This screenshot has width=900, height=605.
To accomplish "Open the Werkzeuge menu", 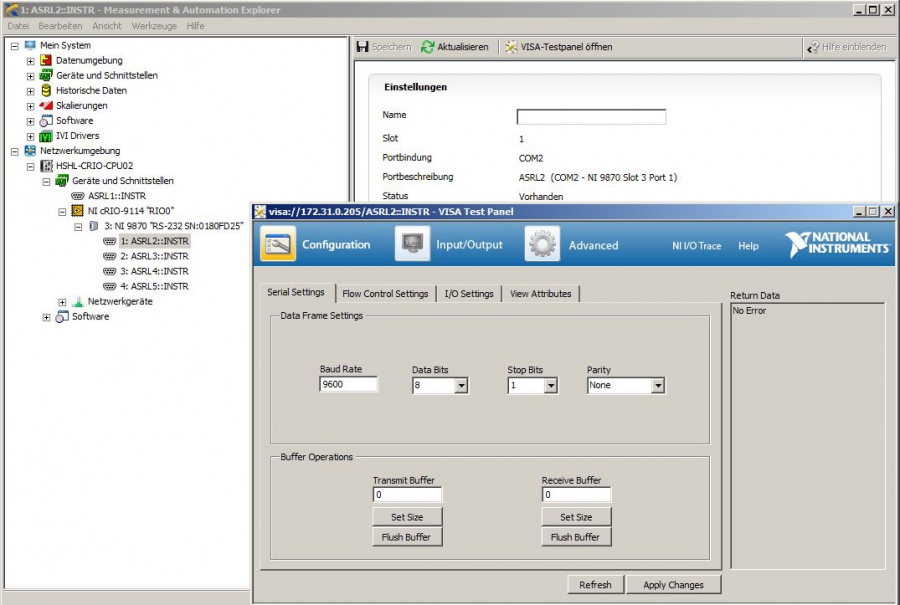I will point(153,25).
